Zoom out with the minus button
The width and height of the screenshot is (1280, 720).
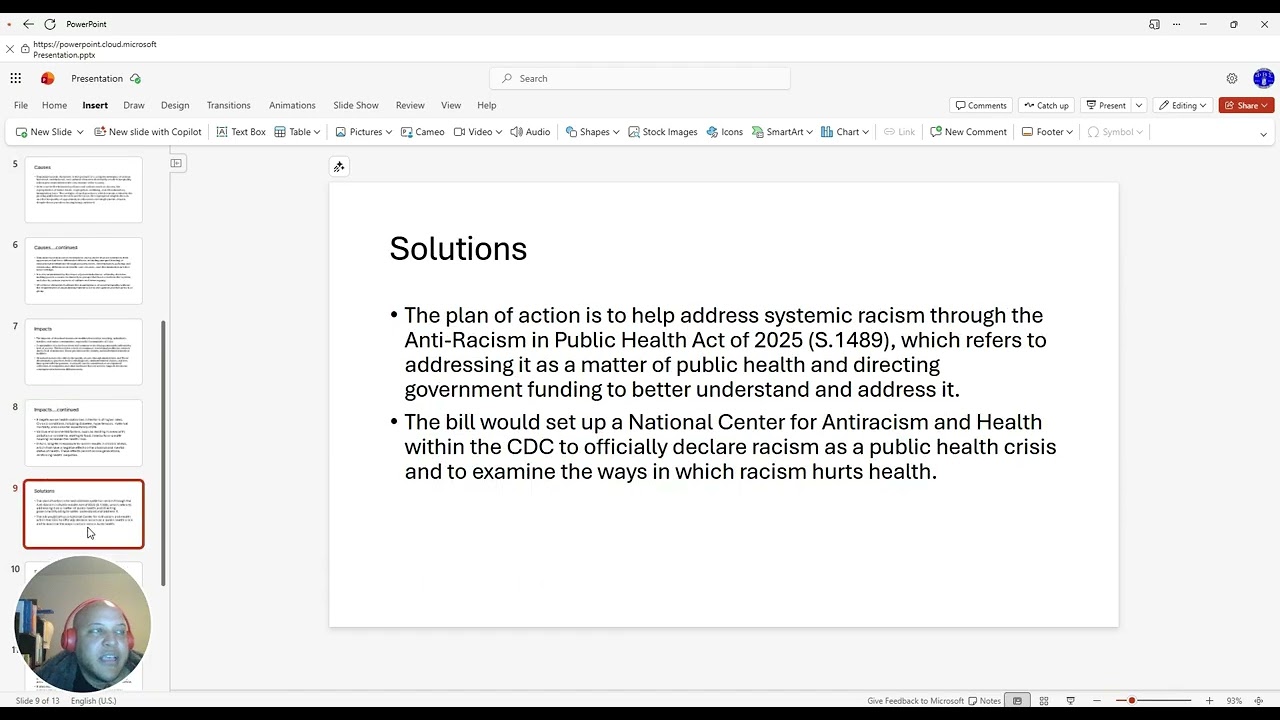coord(1097,701)
